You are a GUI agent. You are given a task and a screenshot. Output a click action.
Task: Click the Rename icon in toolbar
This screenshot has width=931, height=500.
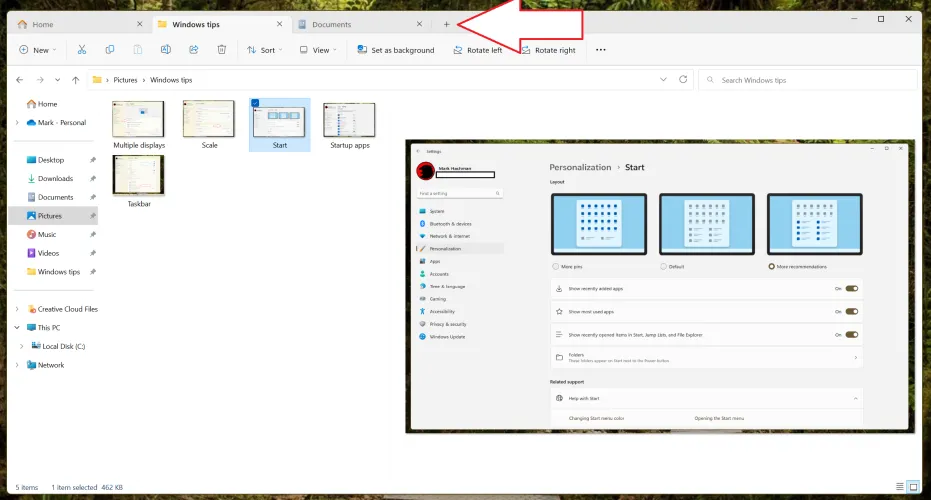pyautogui.click(x=166, y=50)
